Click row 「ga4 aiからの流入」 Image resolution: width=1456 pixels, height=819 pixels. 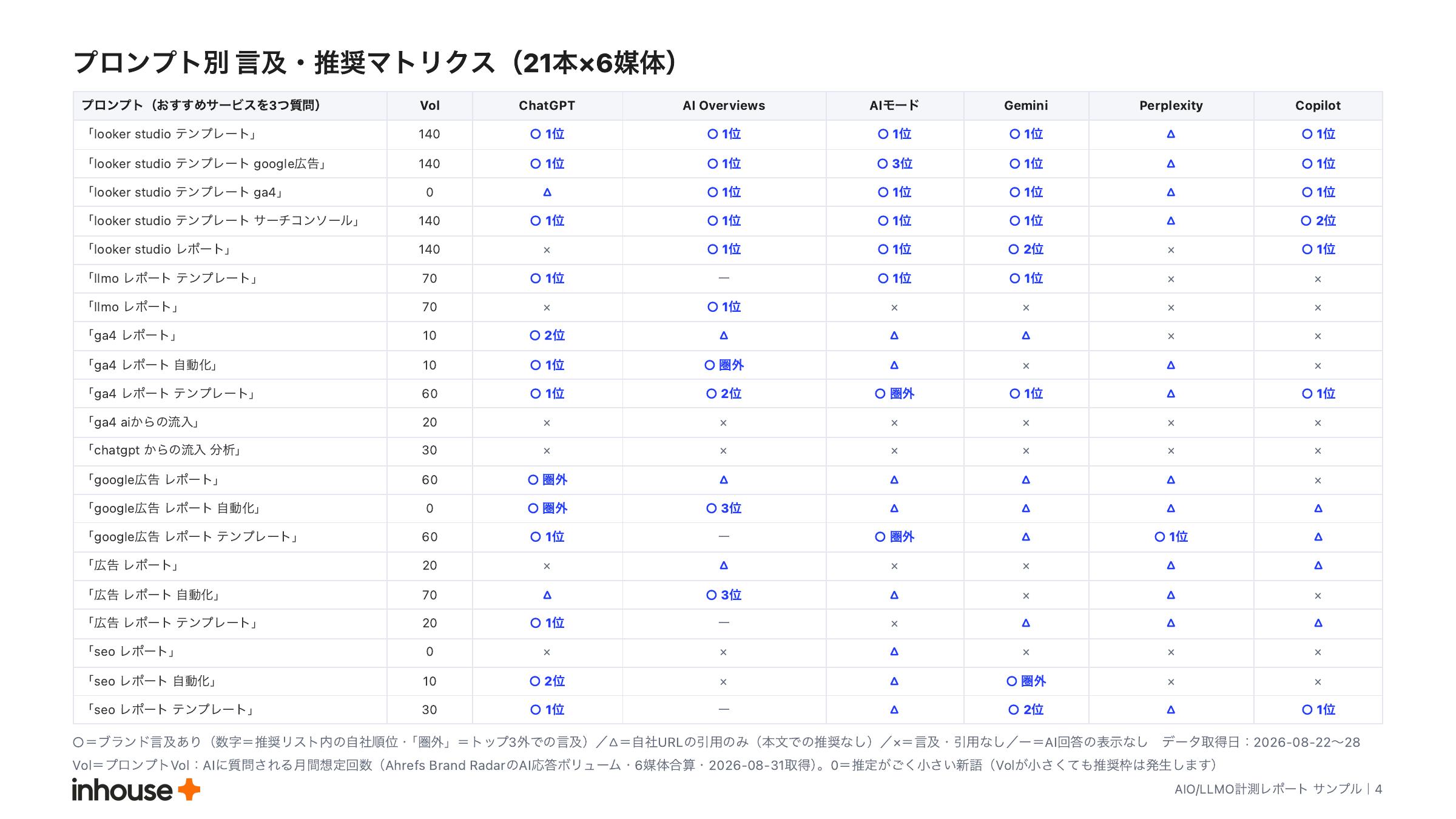(728, 422)
